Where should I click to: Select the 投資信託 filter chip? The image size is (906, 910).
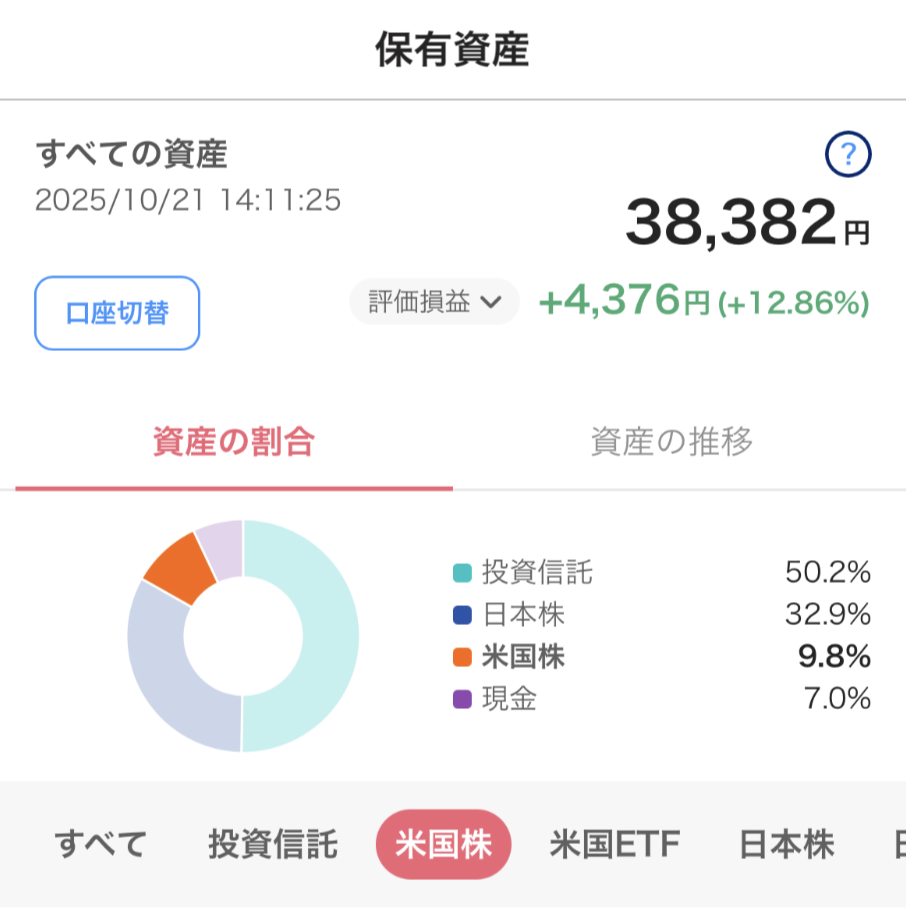[x=273, y=845]
